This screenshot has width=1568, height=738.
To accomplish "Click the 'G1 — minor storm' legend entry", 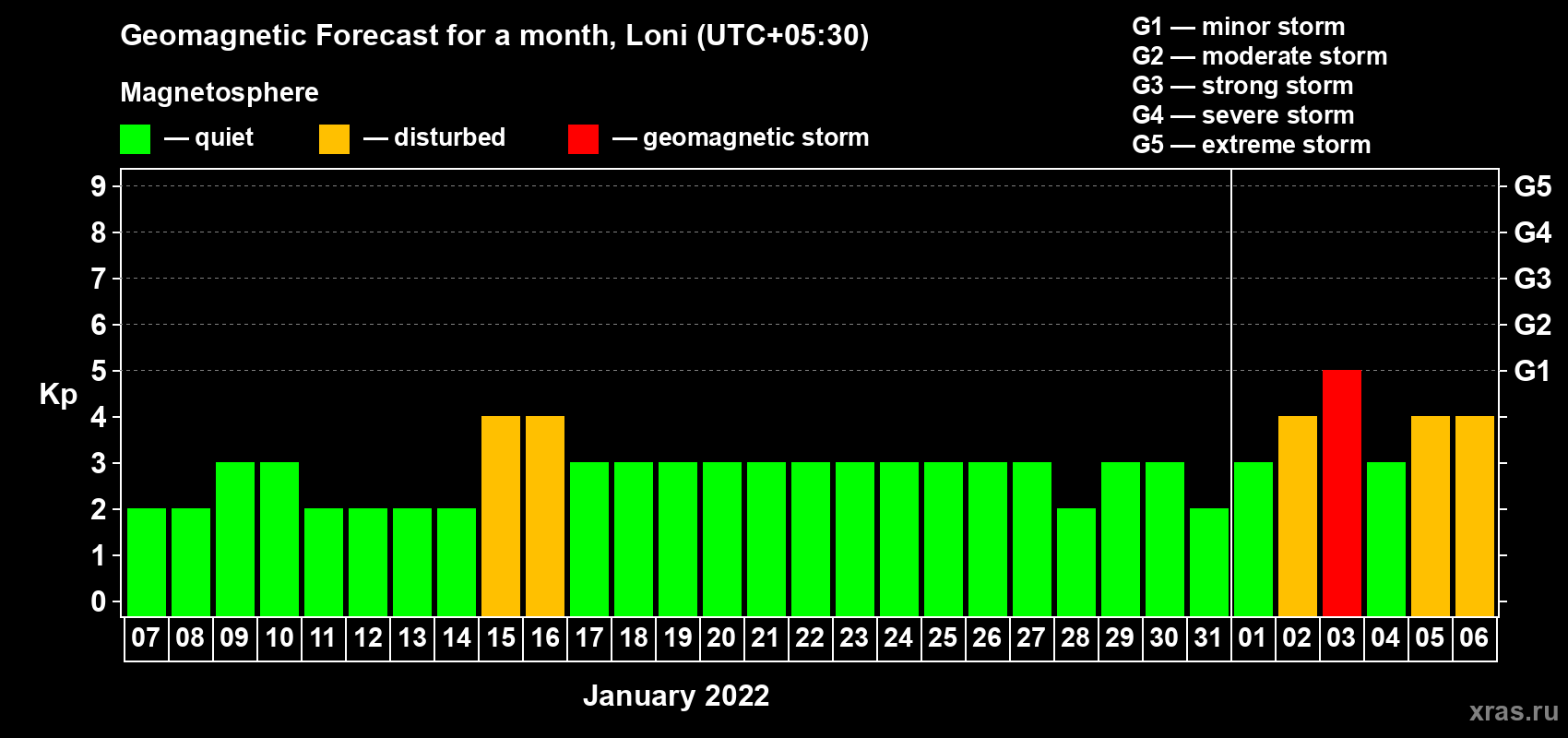I will pyautogui.click(x=1239, y=27).
